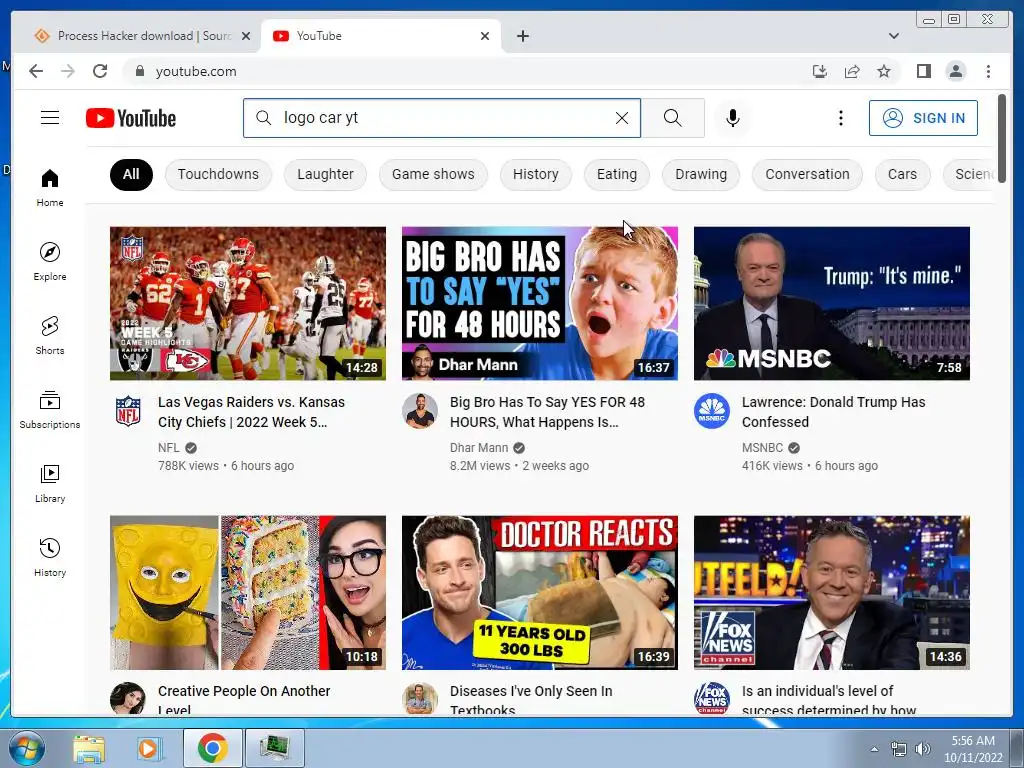Open the YouTube hamburger guide menu
This screenshot has width=1024, height=768.
point(50,118)
